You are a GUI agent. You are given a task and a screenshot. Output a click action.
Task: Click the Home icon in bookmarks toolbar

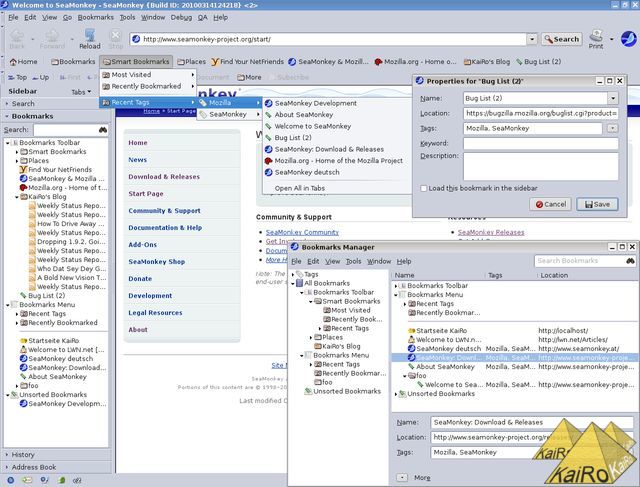(x=22, y=62)
